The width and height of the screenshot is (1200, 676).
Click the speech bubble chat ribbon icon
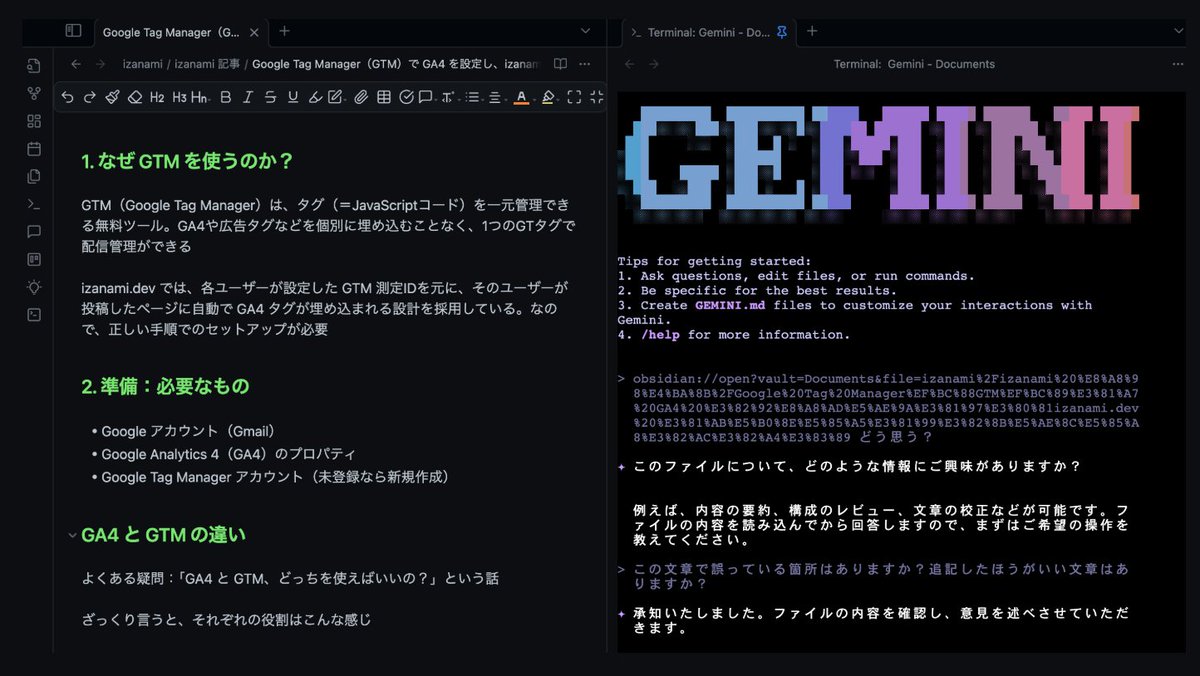click(x=34, y=231)
